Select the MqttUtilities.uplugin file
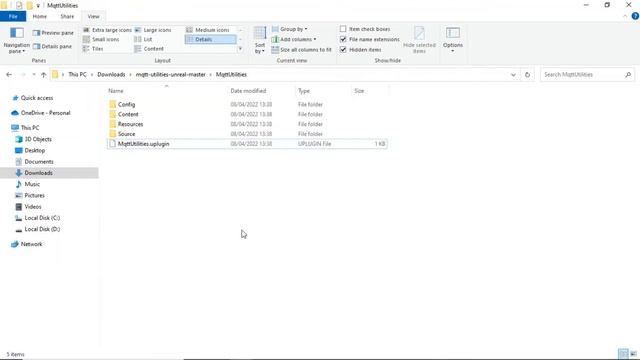 247,144
